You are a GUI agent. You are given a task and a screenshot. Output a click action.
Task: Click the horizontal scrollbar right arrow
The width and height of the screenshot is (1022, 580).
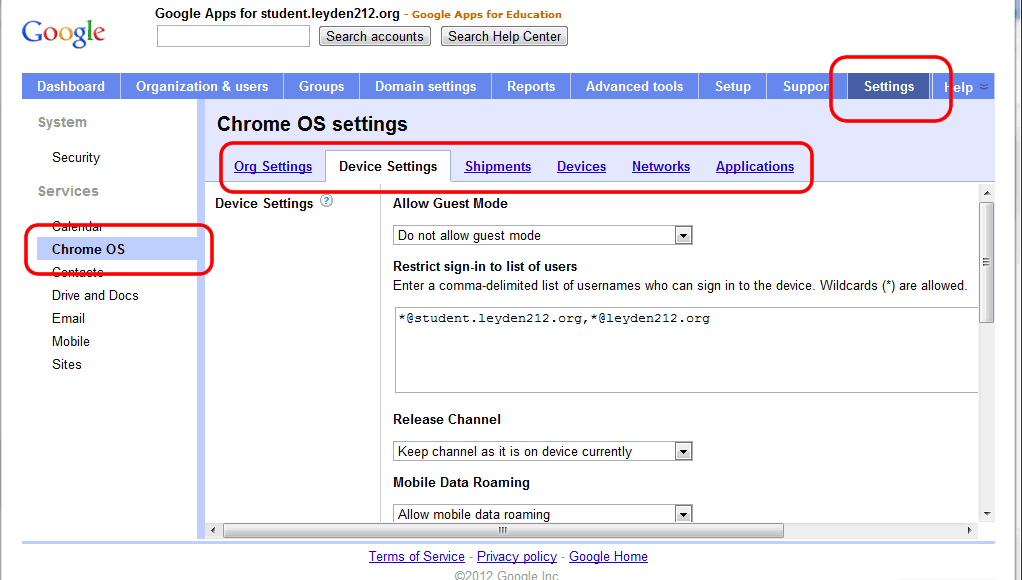(x=969, y=530)
